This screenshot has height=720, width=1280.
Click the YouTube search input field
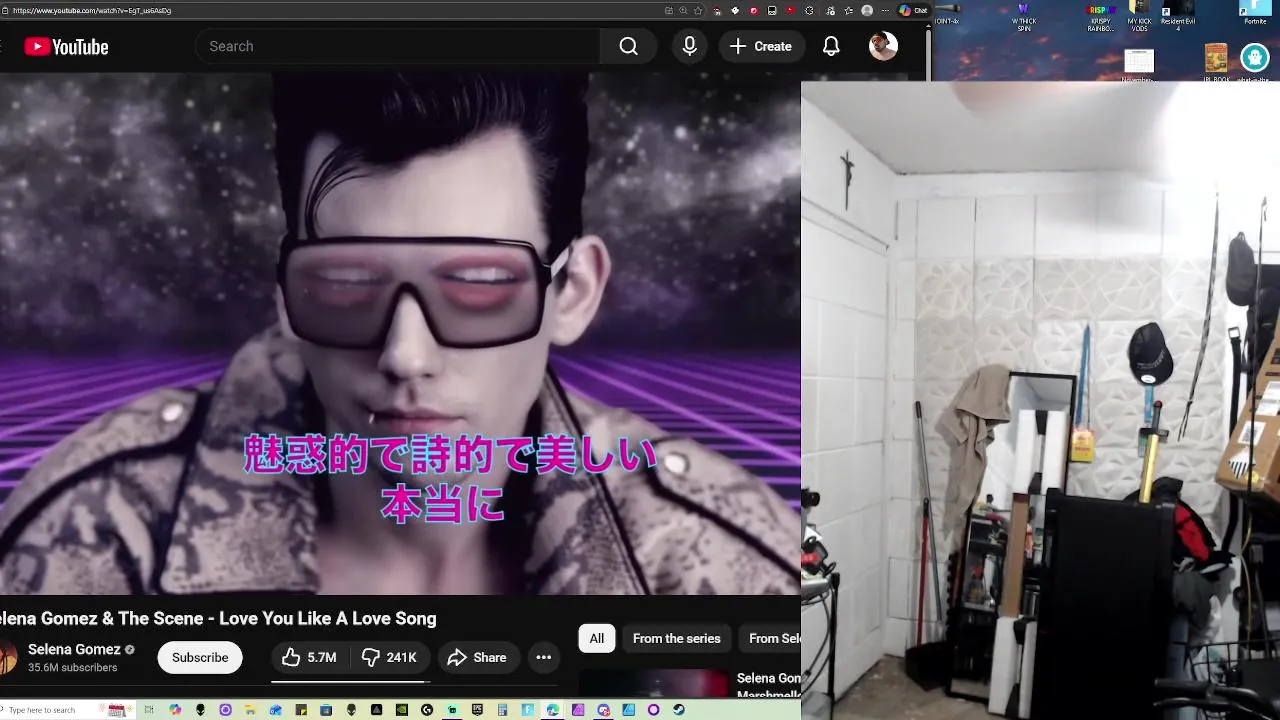398,46
